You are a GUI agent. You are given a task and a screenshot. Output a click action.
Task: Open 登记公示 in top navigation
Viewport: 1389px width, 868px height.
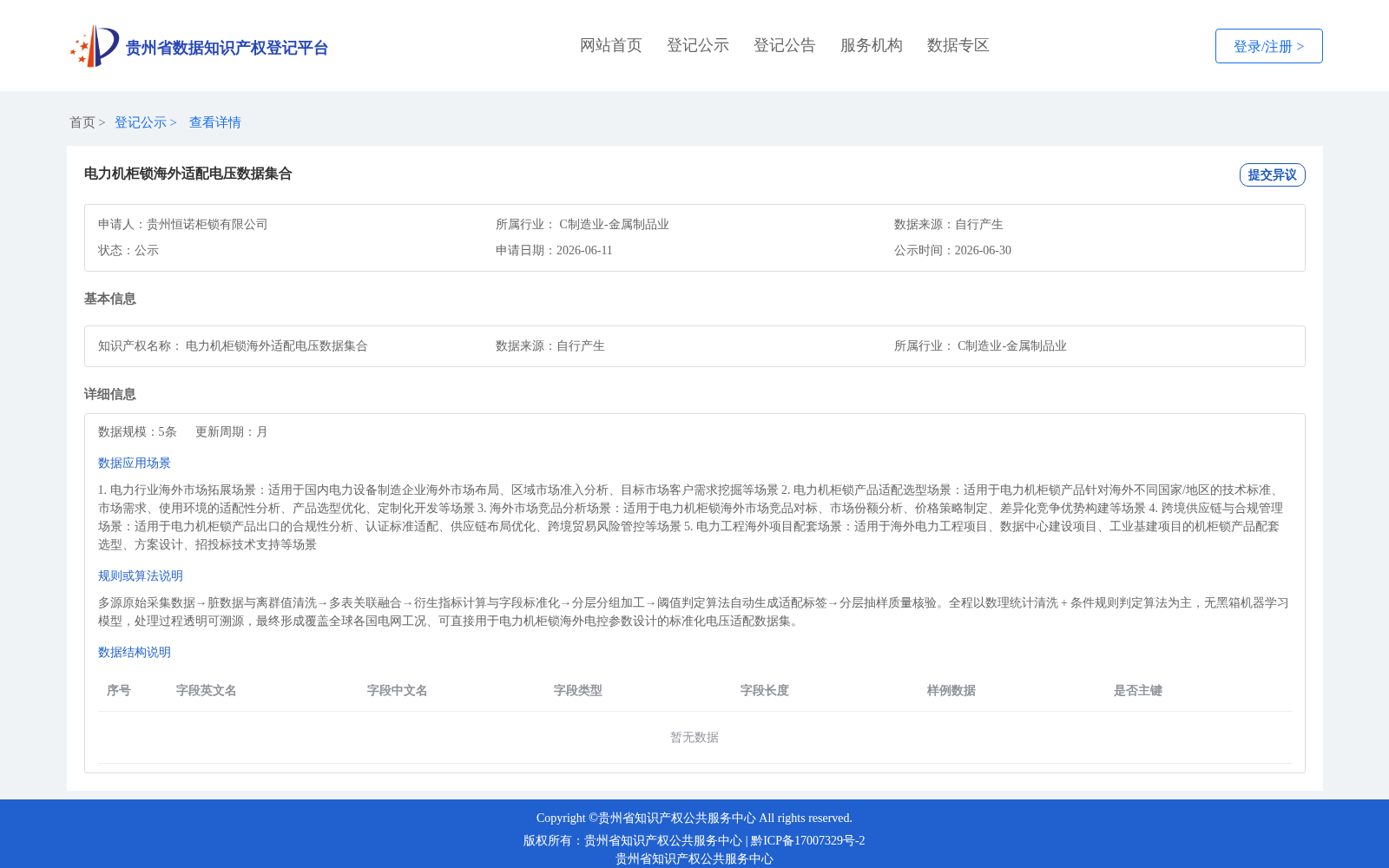(698, 45)
